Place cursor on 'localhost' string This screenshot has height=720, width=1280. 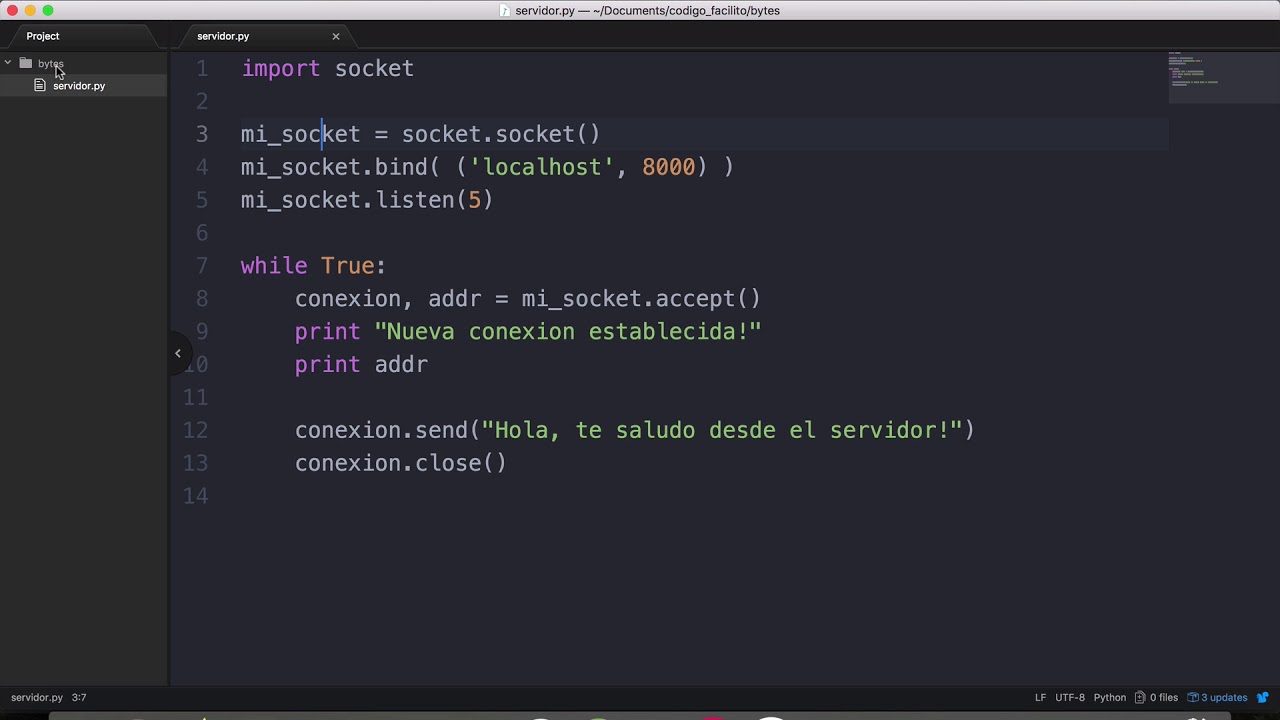[542, 167]
